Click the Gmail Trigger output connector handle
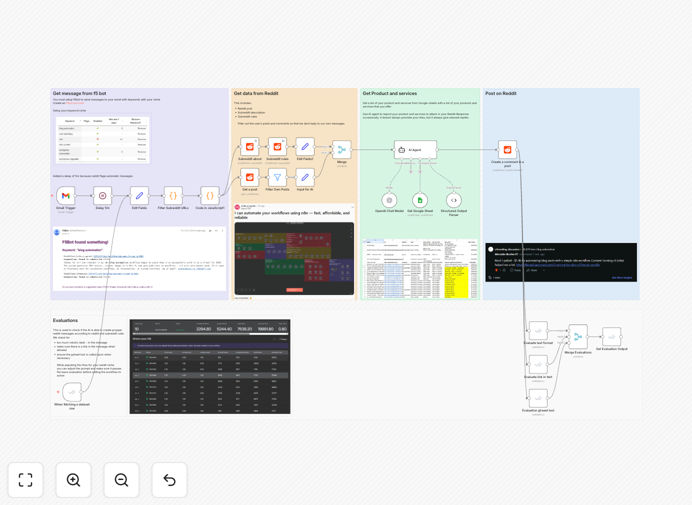This screenshot has width=692, height=505. point(76,196)
